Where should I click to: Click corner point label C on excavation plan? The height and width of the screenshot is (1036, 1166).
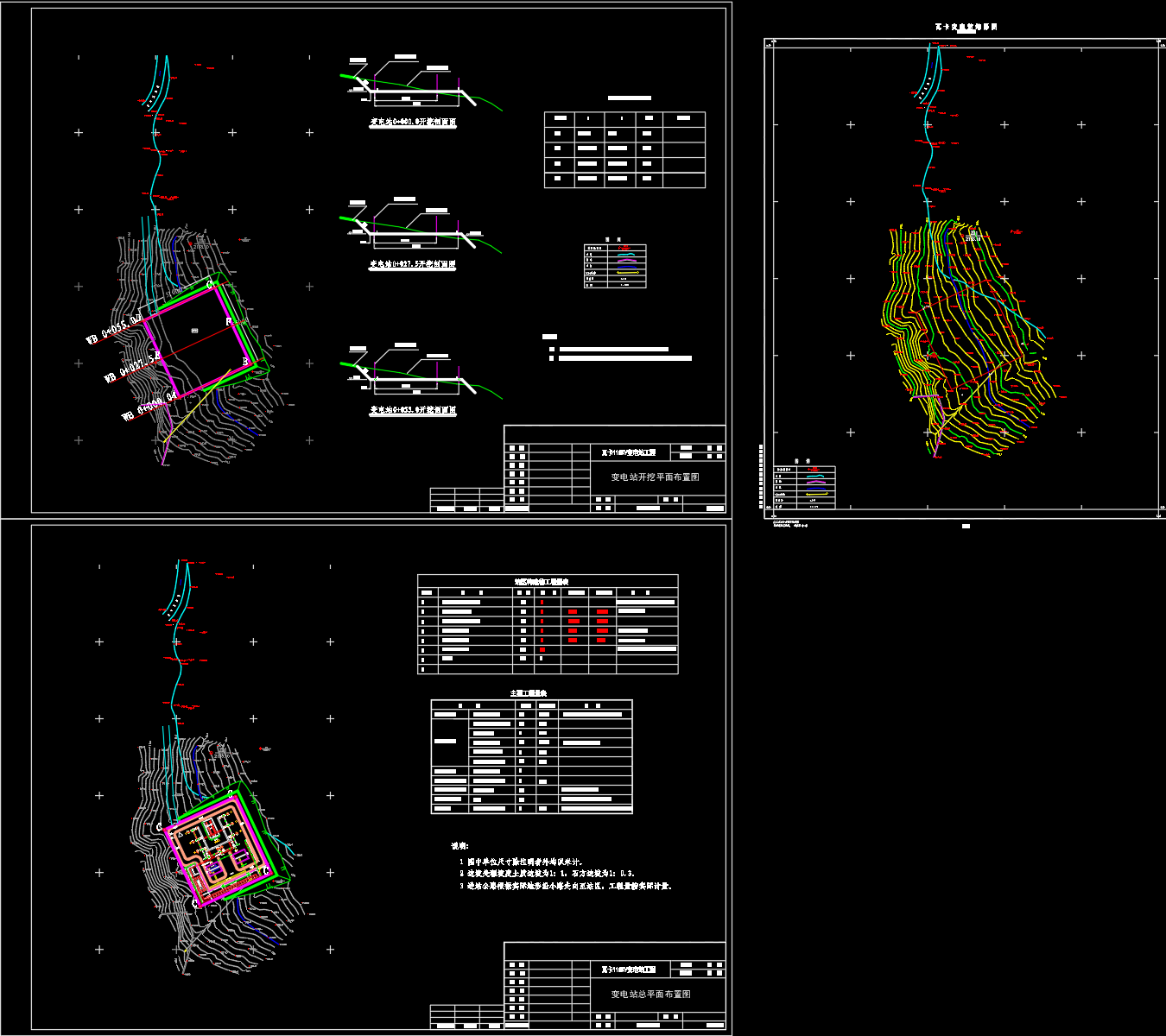click(210, 284)
